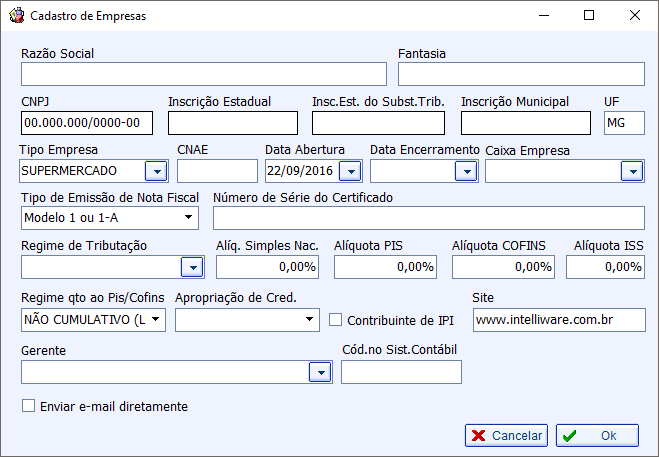Click the red X Cancelar button

[506, 435]
